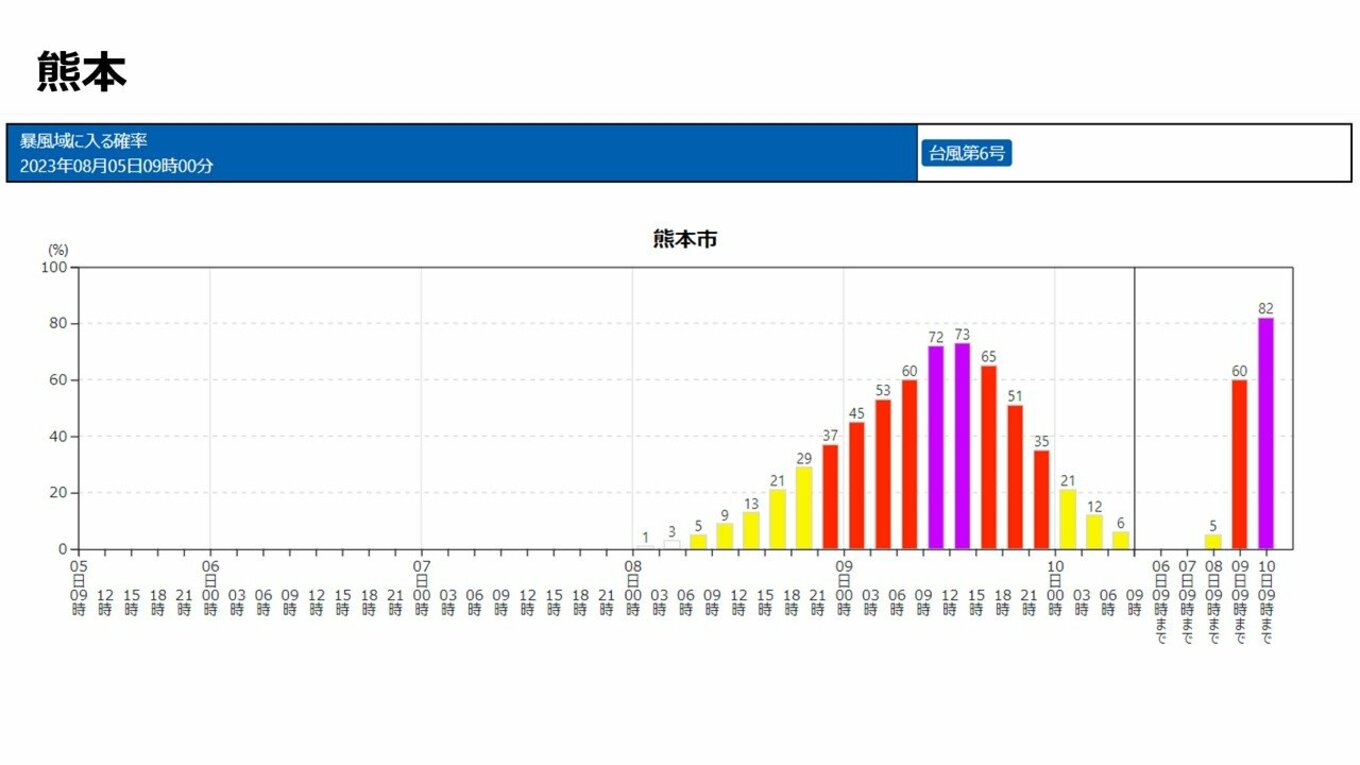Select the yellow bar labeled 13

tap(751, 531)
